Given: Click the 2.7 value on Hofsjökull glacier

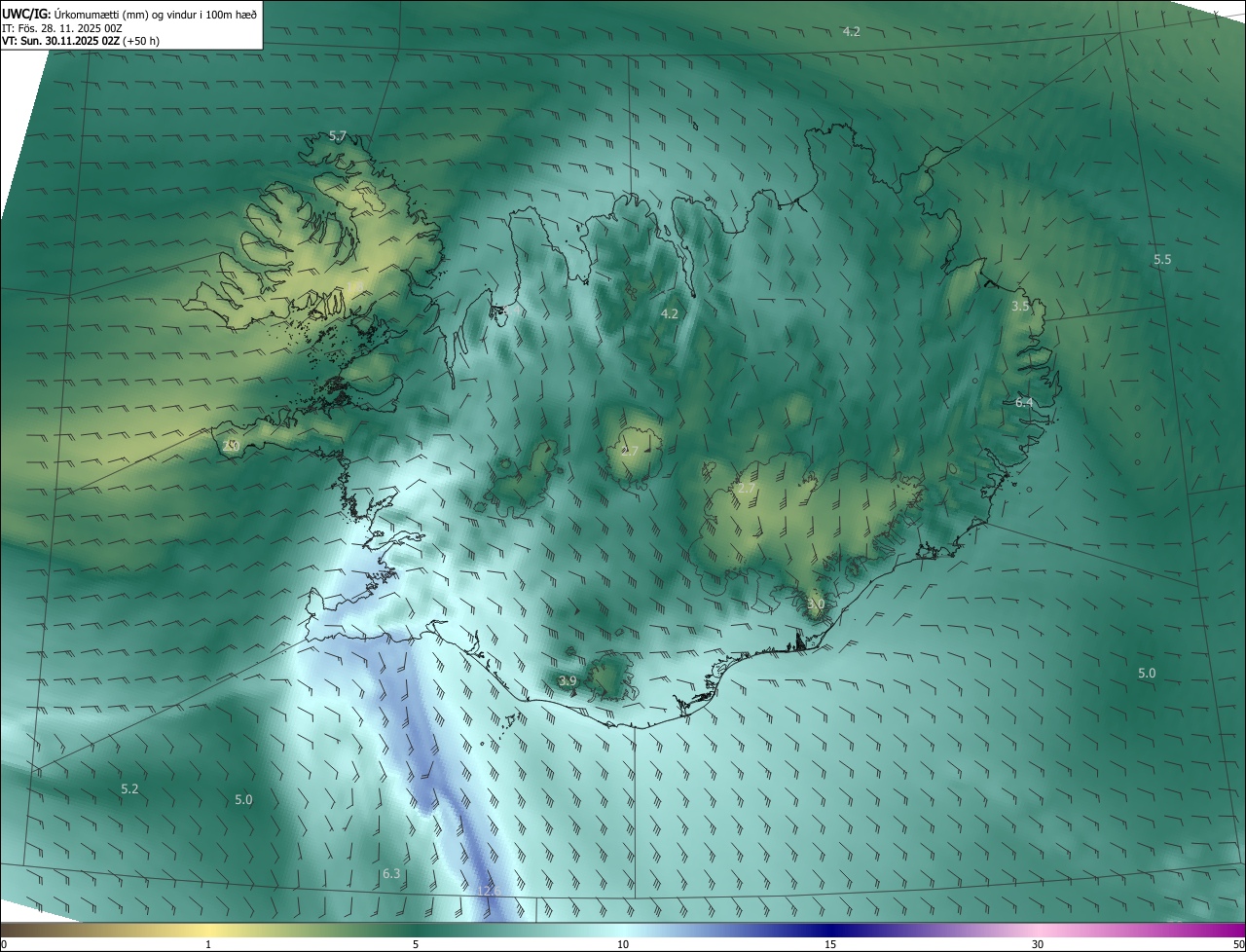Looking at the screenshot, I should point(630,451).
